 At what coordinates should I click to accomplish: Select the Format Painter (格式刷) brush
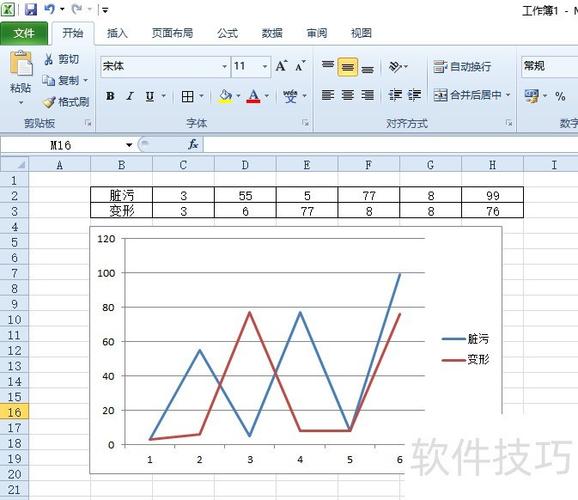(49, 102)
